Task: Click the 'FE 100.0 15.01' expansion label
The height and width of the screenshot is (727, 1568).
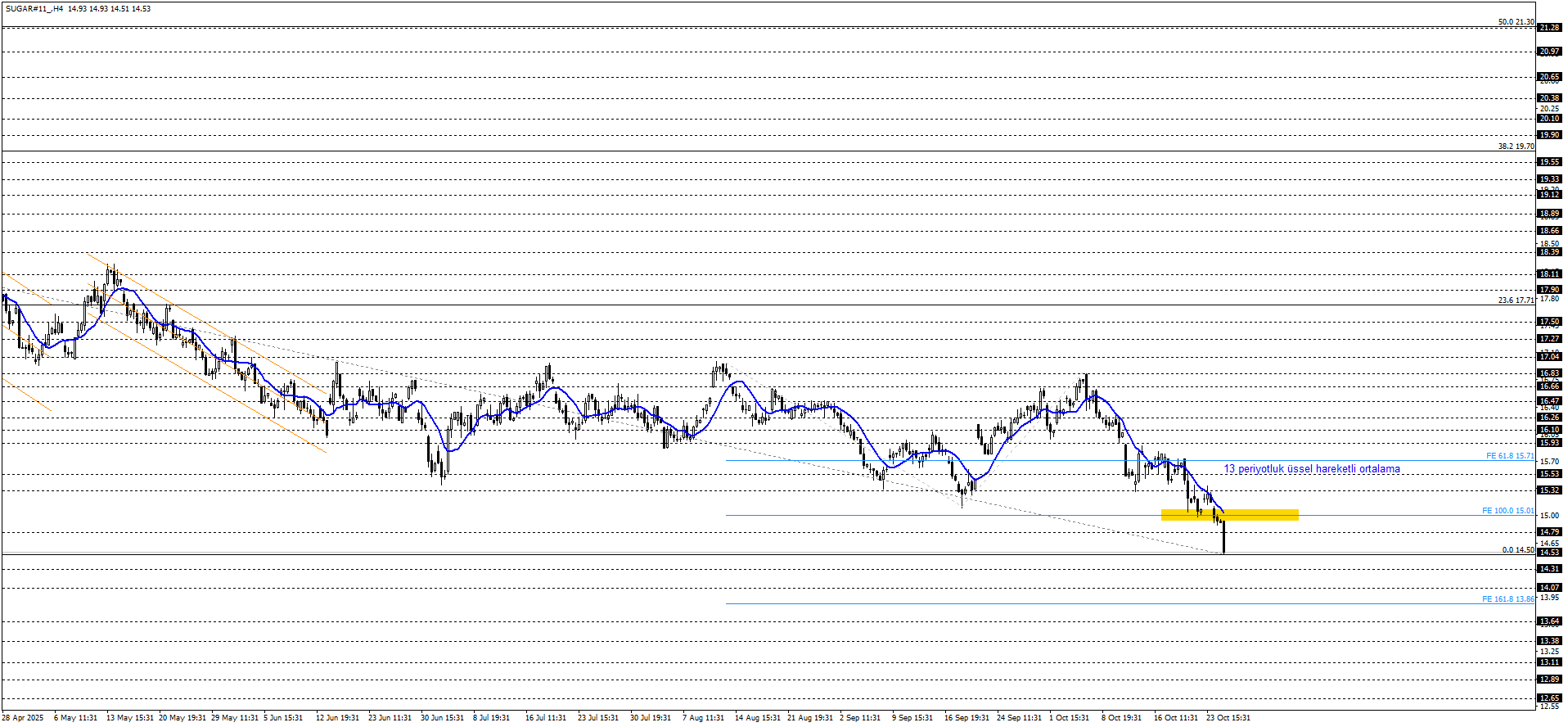Action: coord(1507,511)
